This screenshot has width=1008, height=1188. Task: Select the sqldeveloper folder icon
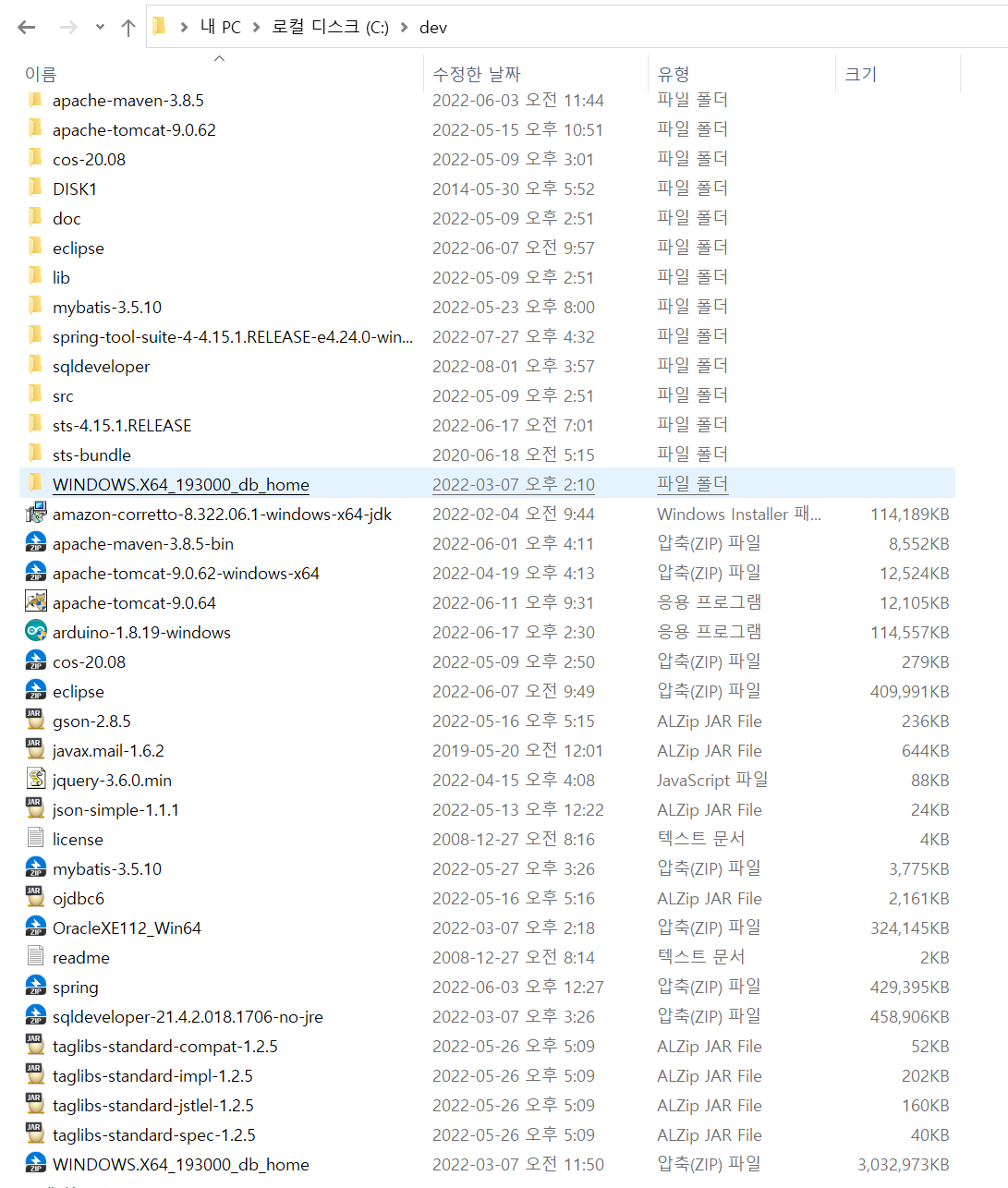pos(35,366)
